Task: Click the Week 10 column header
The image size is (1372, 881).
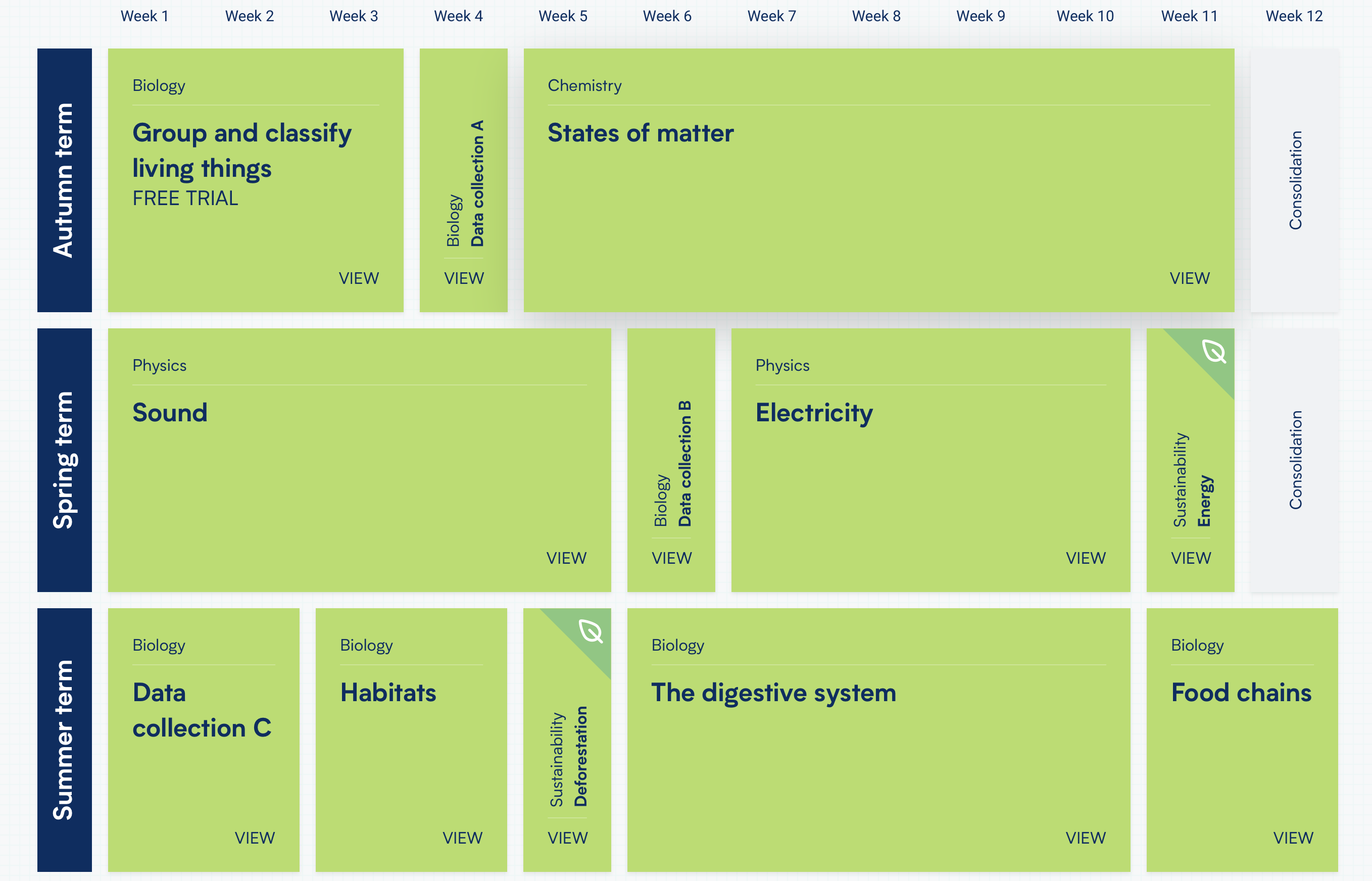Action: [x=1085, y=16]
